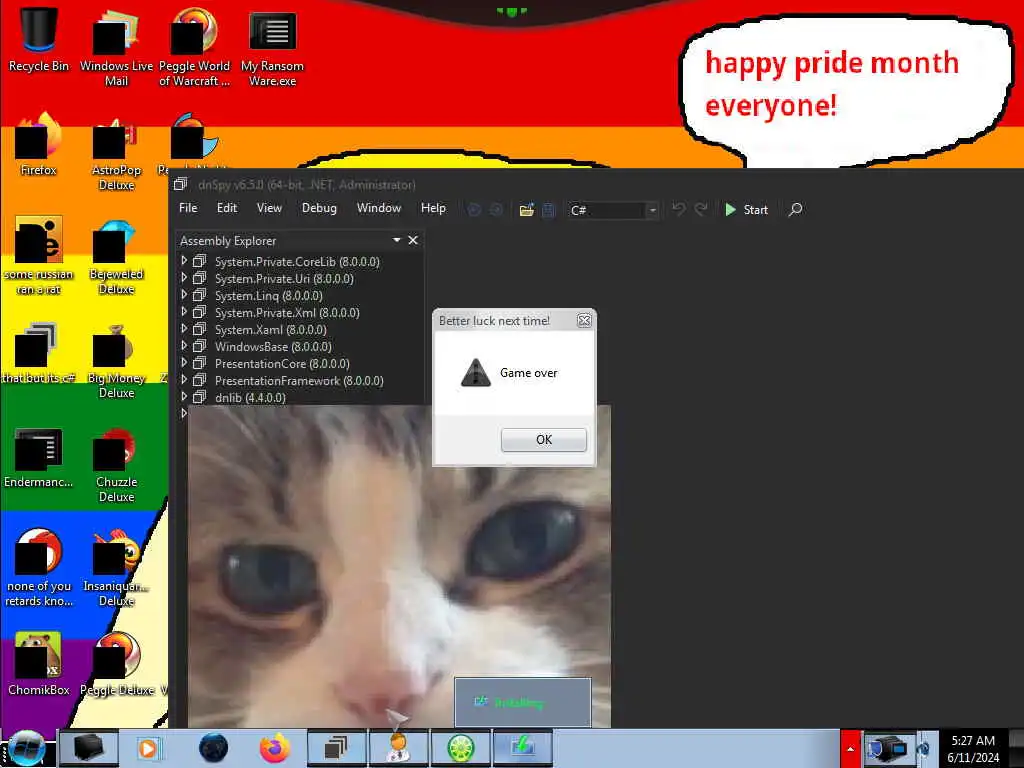Image resolution: width=1024 pixels, height=768 pixels.
Task: Select Insaniquarium Deluxe desktop icon
Action: click(x=116, y=568)
